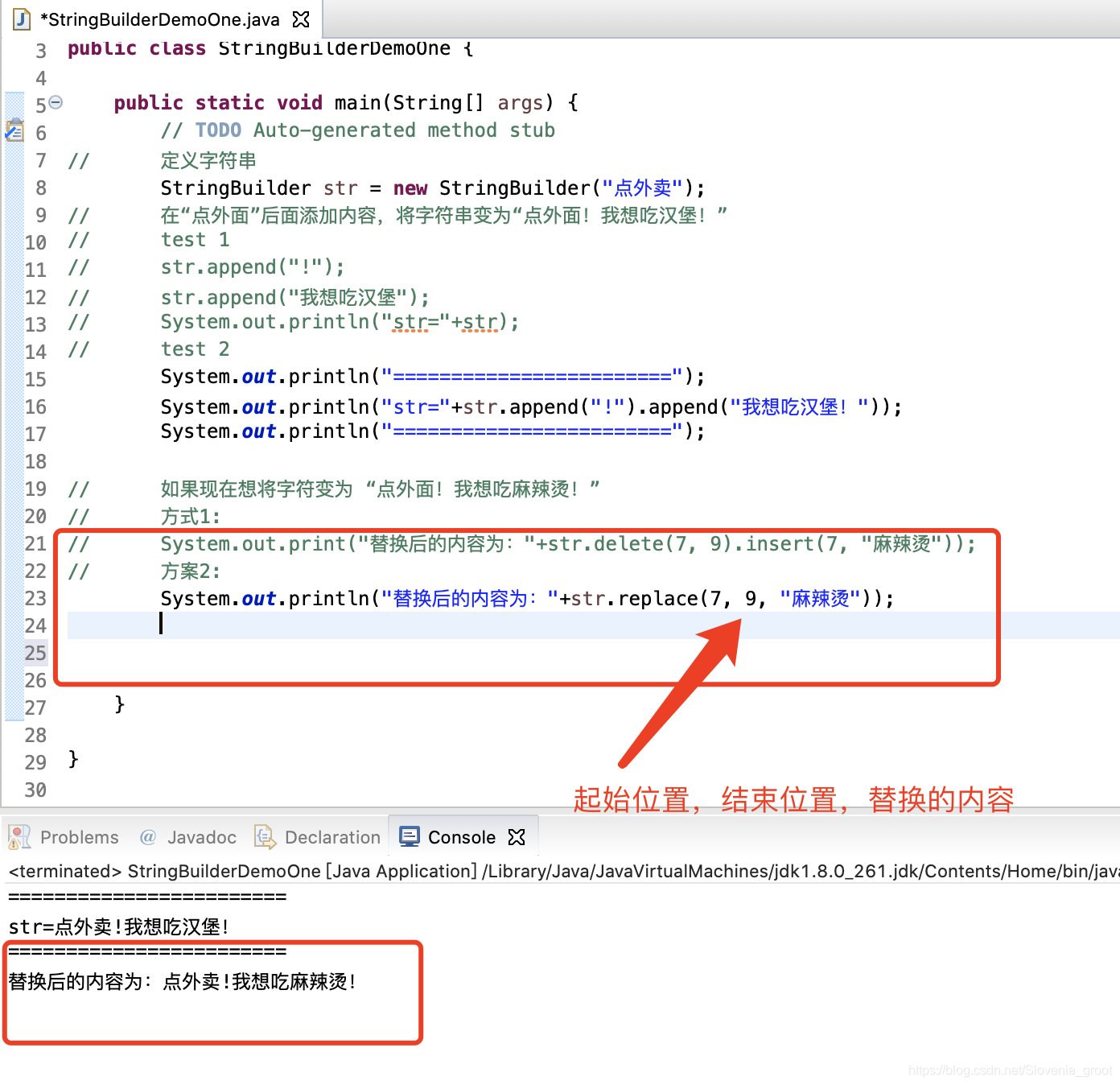Screen dimensions: 1120x1085
Task: Click line number 16 in the gutter
Action: click(35, 406)
